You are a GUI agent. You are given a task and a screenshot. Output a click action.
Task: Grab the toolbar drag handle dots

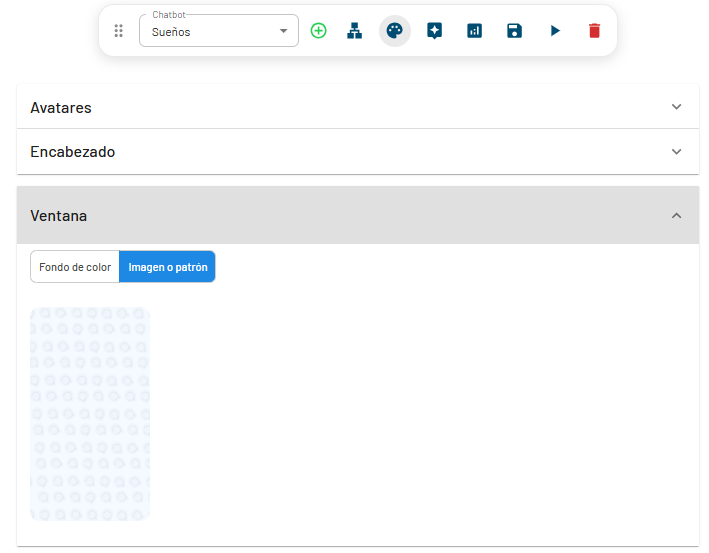119,31
